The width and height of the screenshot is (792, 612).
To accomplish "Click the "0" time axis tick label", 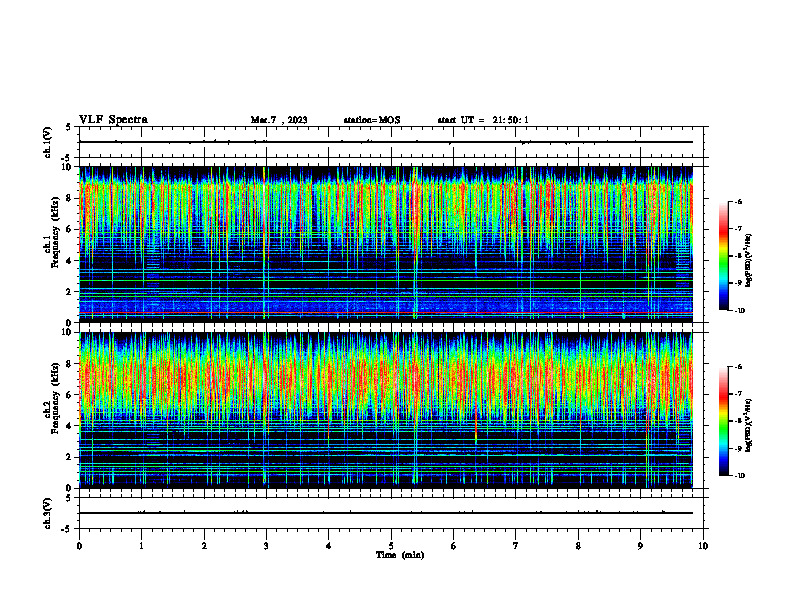I will coord(79,546).
